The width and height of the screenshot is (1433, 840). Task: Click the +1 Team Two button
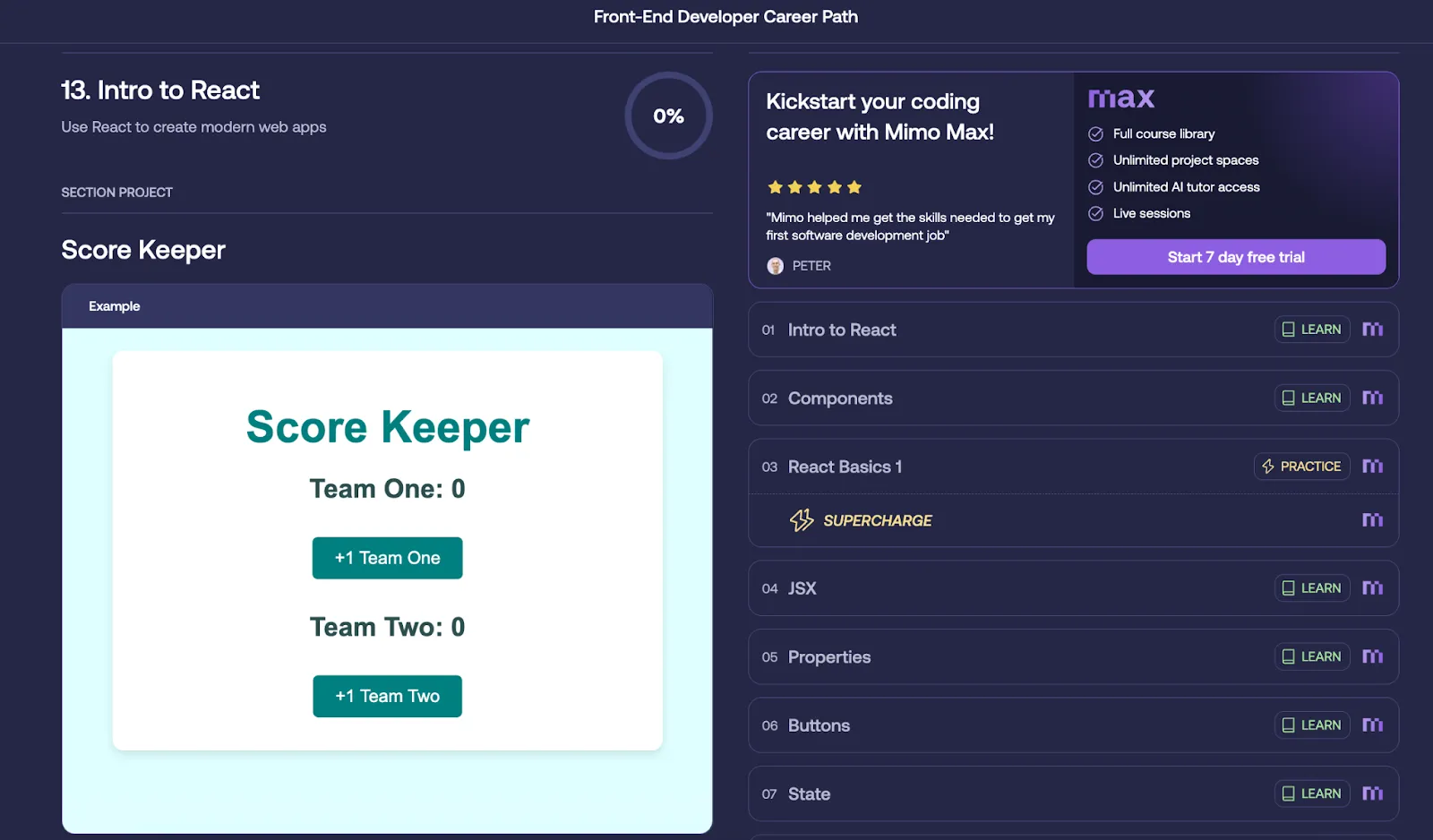coord(387,696)
